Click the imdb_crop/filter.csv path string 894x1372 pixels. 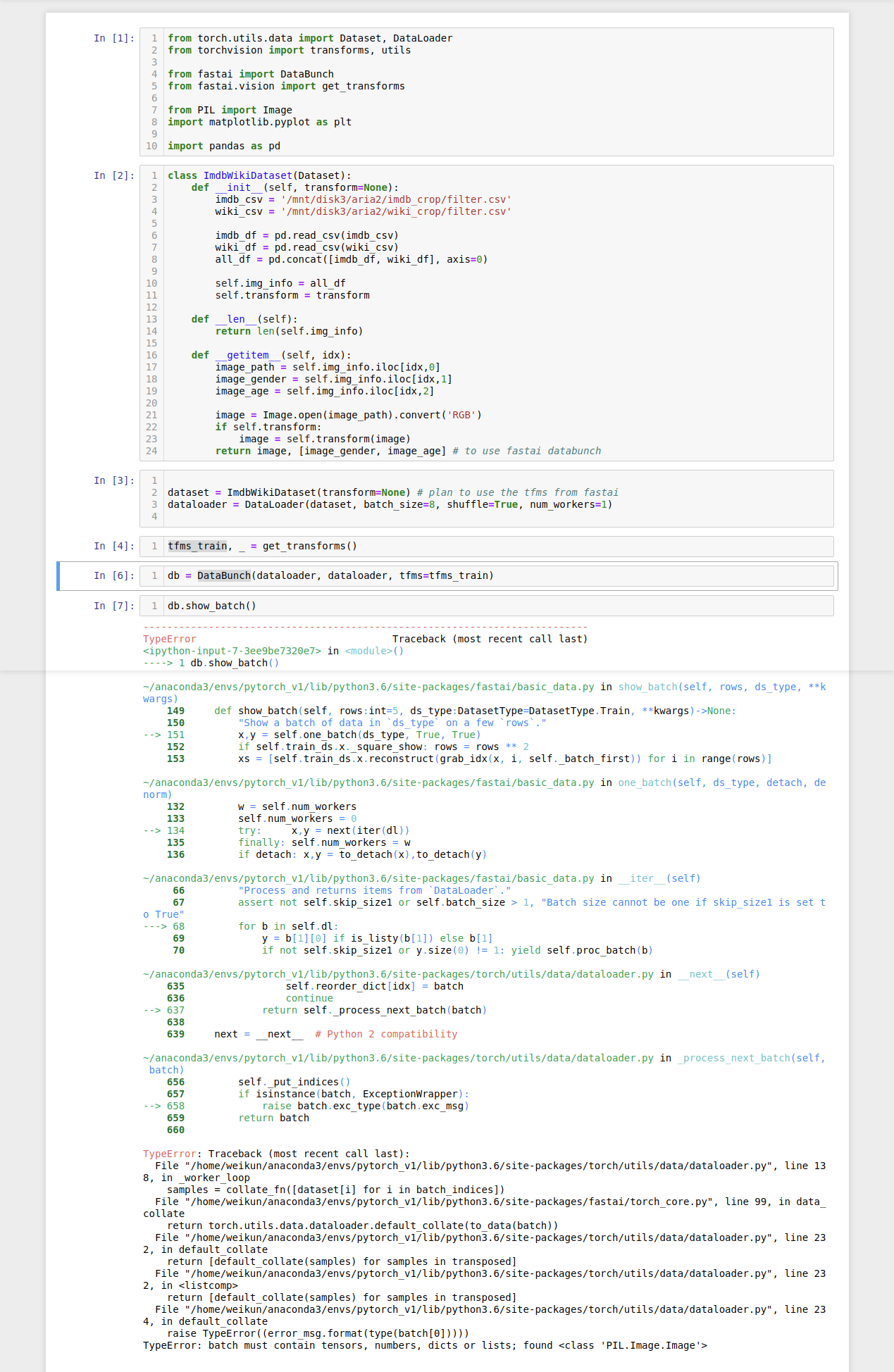tap(396, 199)
